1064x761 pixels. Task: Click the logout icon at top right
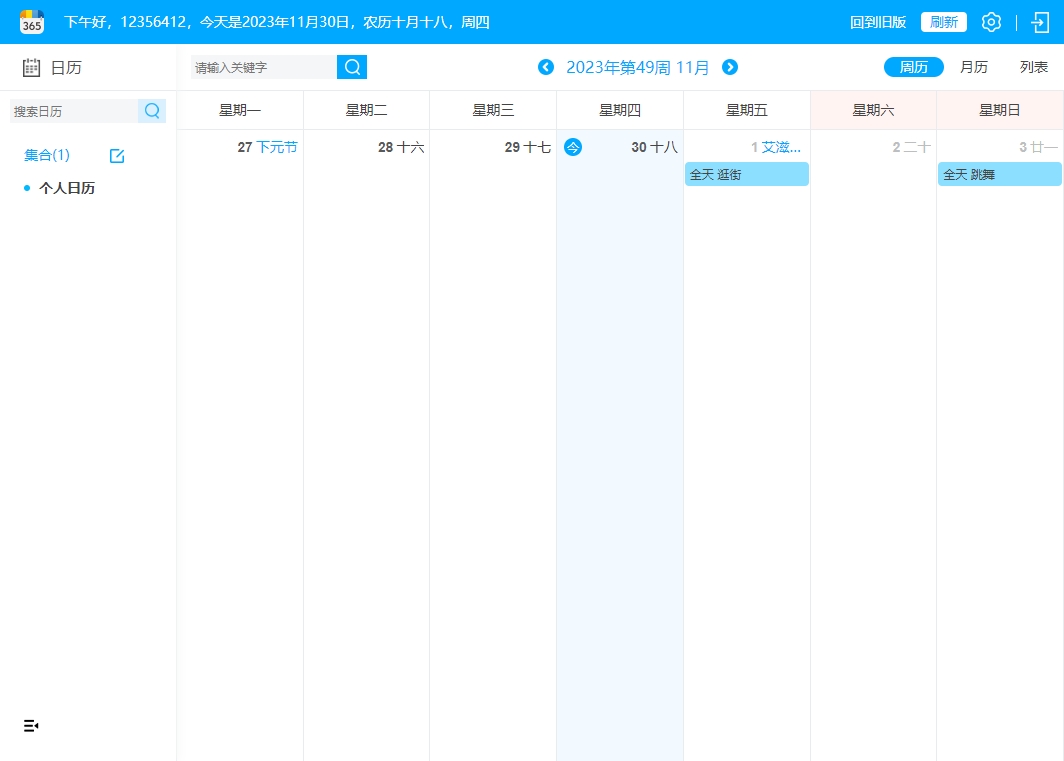pyautogui.click(x=1041, y=21)
